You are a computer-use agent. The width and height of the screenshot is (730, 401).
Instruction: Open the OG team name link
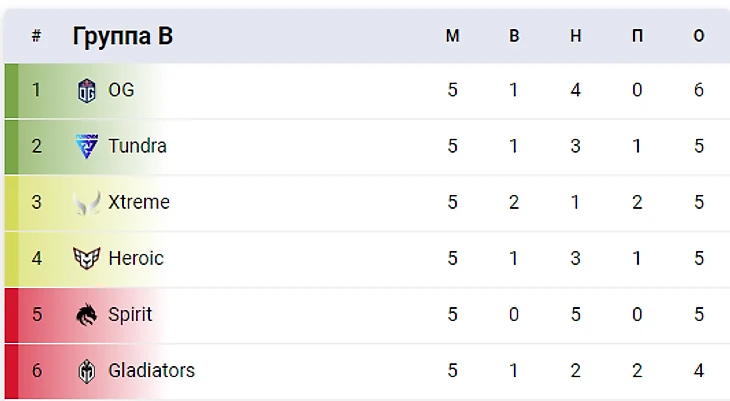[121, 91]
